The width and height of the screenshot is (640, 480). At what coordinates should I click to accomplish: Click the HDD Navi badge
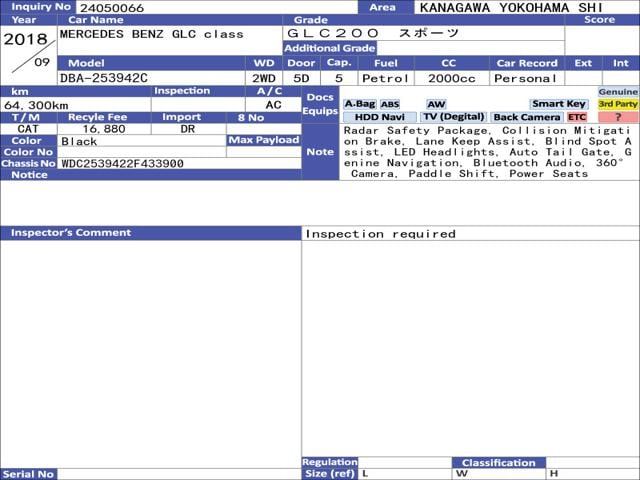(x=380, y=117)
